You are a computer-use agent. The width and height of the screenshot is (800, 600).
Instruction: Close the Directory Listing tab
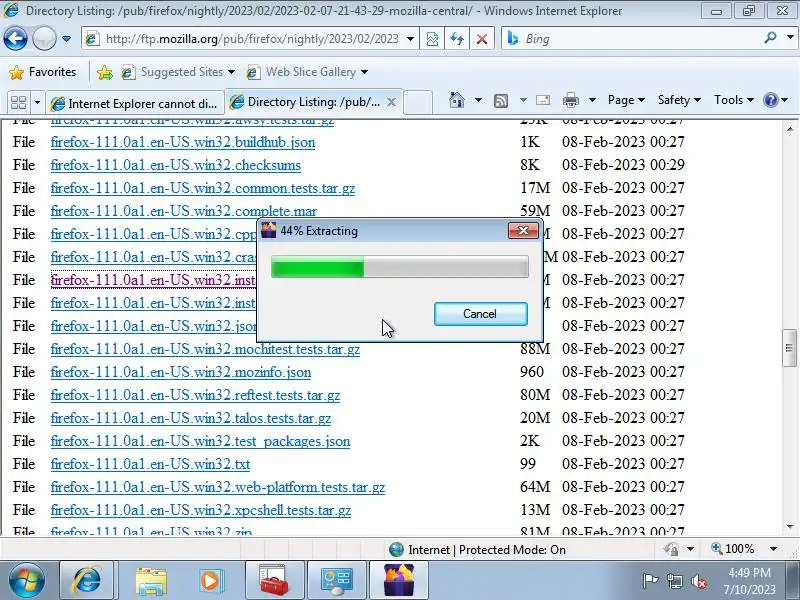tap(391, 102)
